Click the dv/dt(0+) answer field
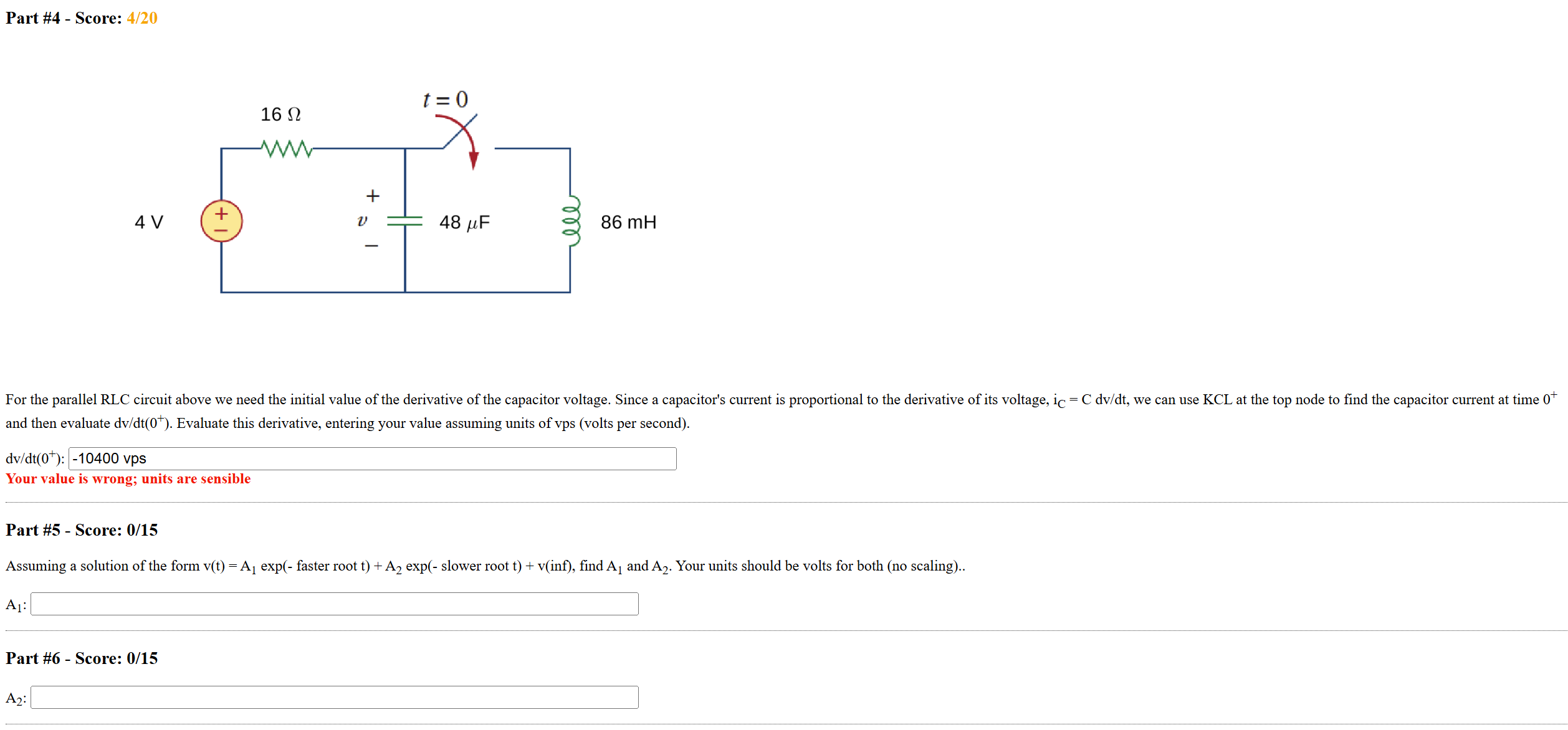This screenshot has width=1568, height=730. [x=374, y=459]
